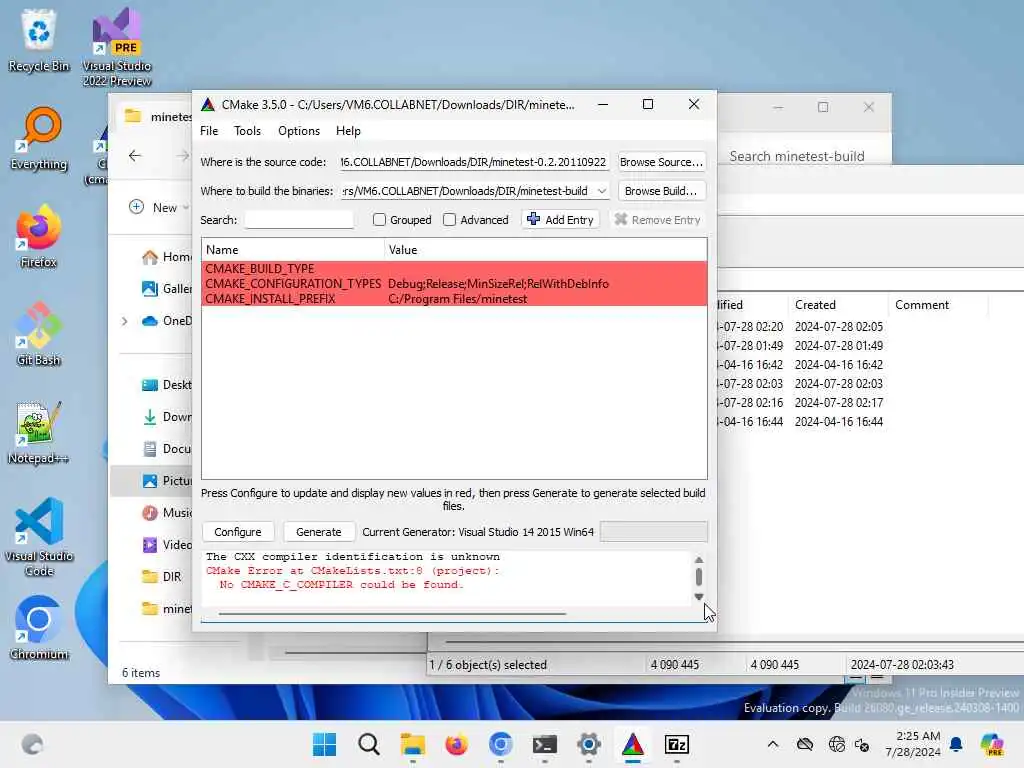This screenshot has height=768, width=1024.
Task: Enable the Advanced checkbox
Action: [449, 219]
